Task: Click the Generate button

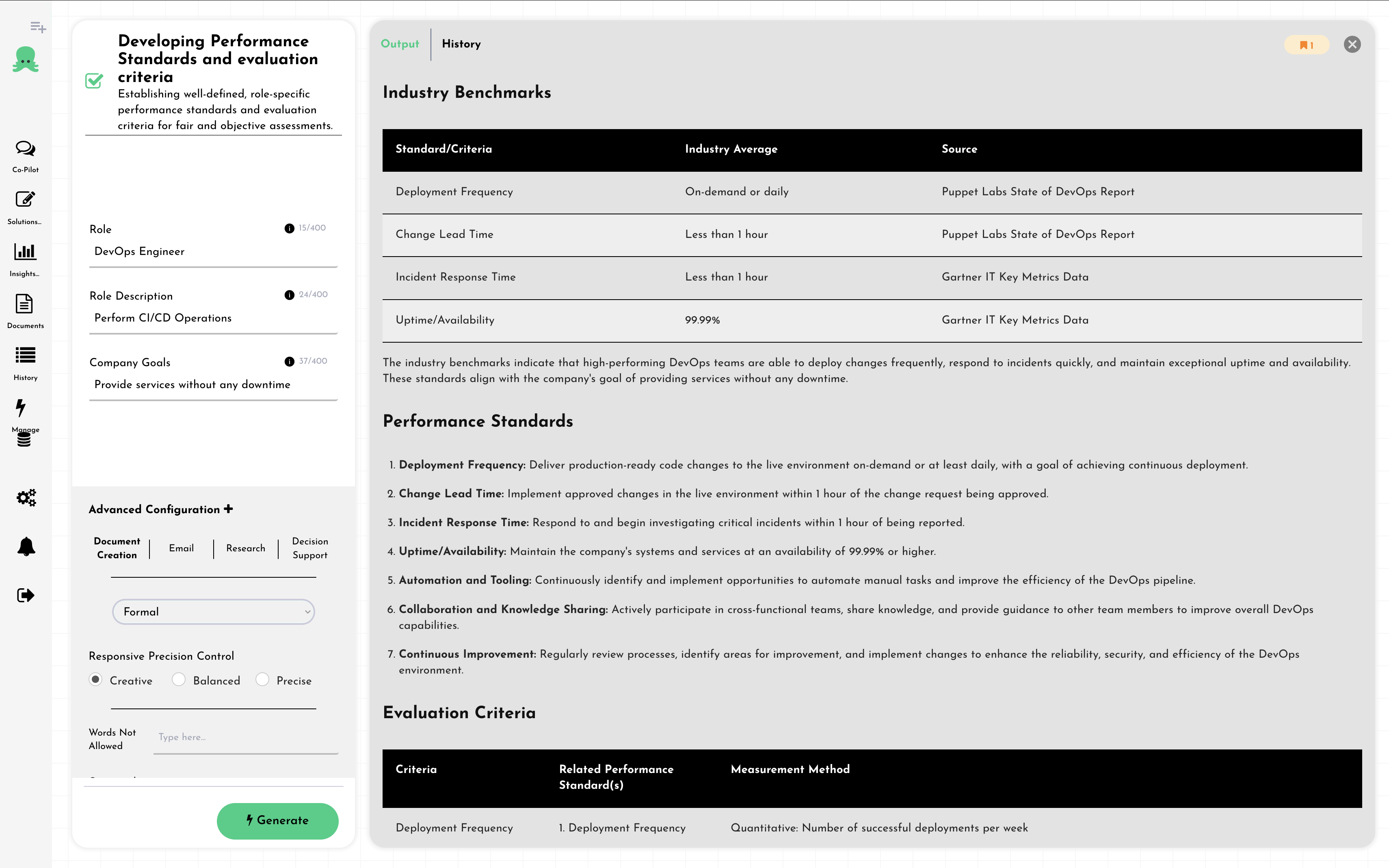Action: [277, 820]
